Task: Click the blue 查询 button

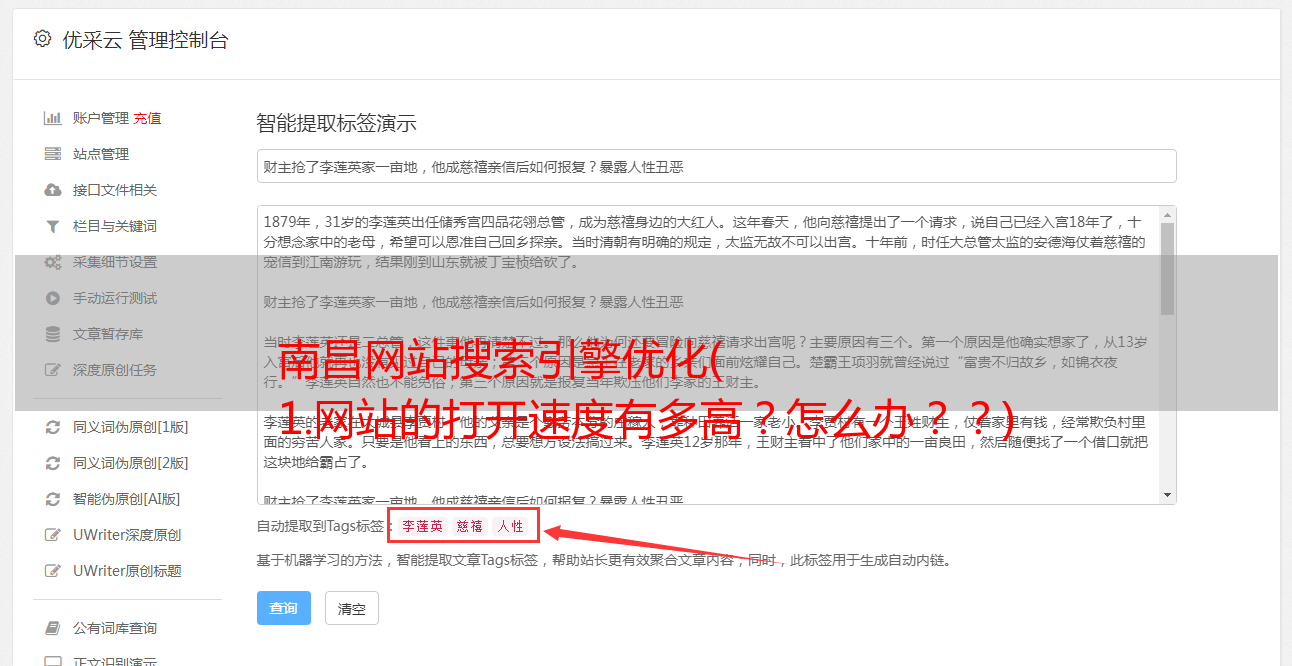Action: tap(284, 608)
